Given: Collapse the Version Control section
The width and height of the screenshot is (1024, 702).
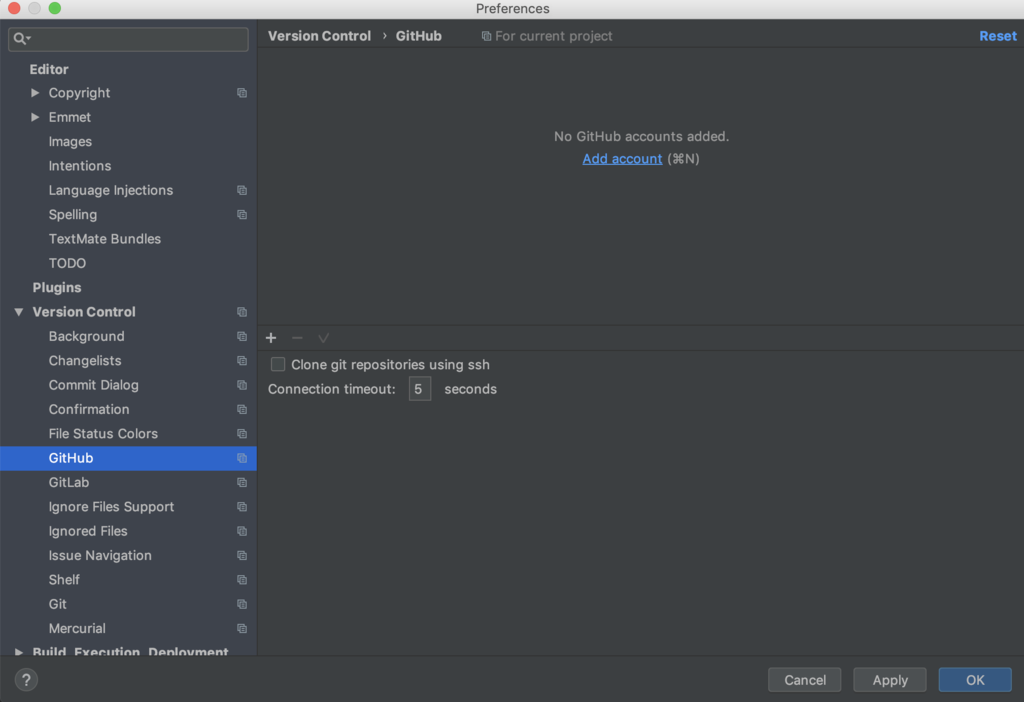Looking at the screenshot, I should (19, 312).
